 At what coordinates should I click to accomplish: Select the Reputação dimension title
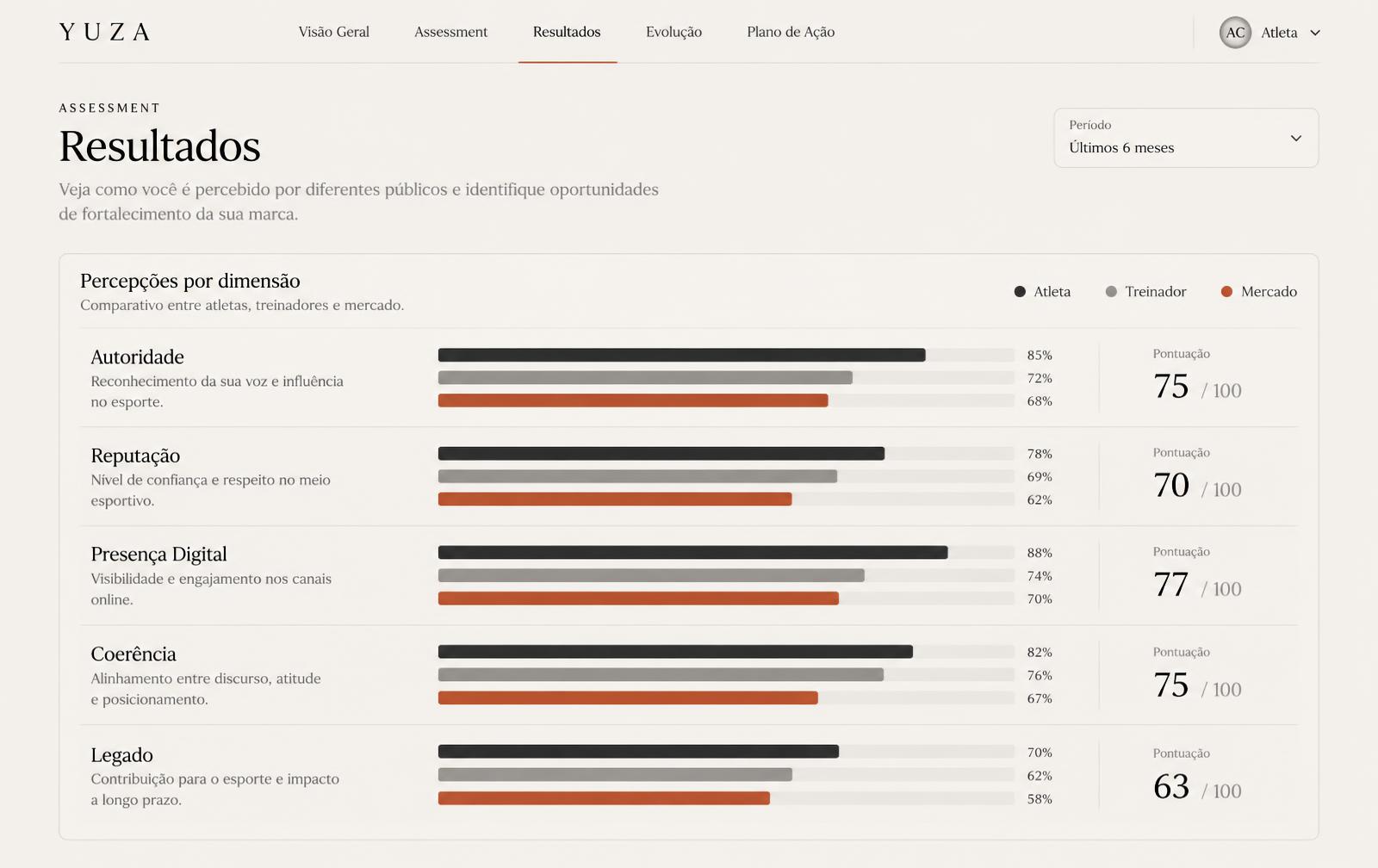(135, 456)
